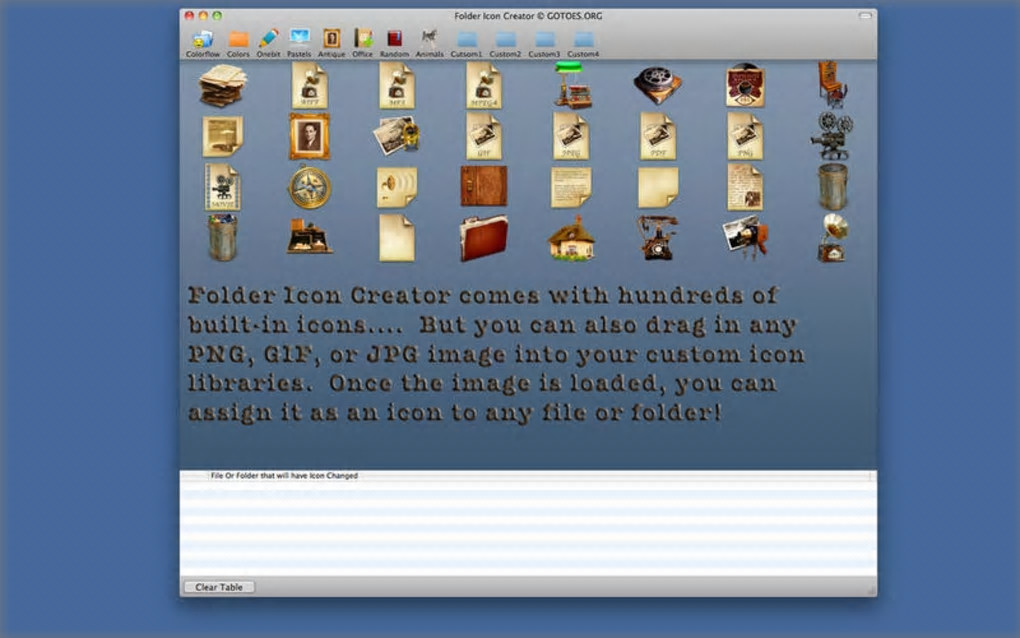Select the closed leather book icon
Viewport: 1020px width, 638px height.
coord(484,186)
